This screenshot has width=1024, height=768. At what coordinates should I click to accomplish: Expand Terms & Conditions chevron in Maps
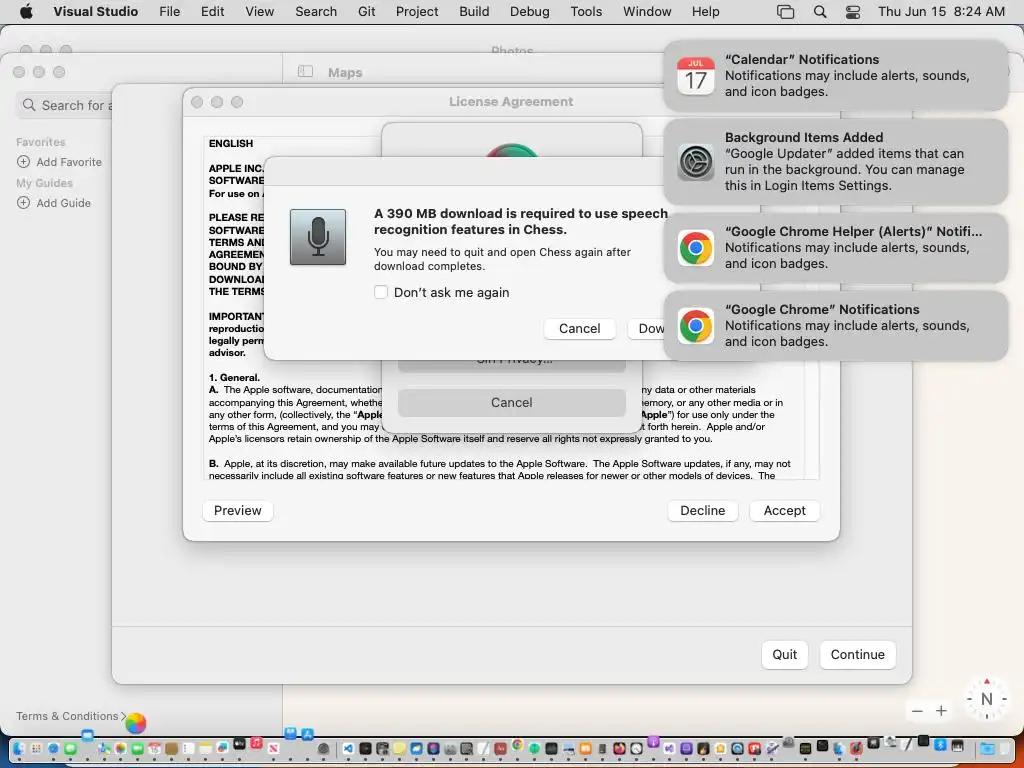pyautogui.click(x=123, y=716)
